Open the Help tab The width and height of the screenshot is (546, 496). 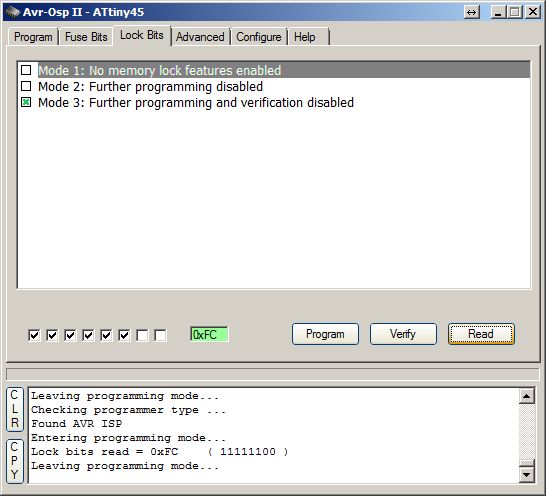coord(305,37)
